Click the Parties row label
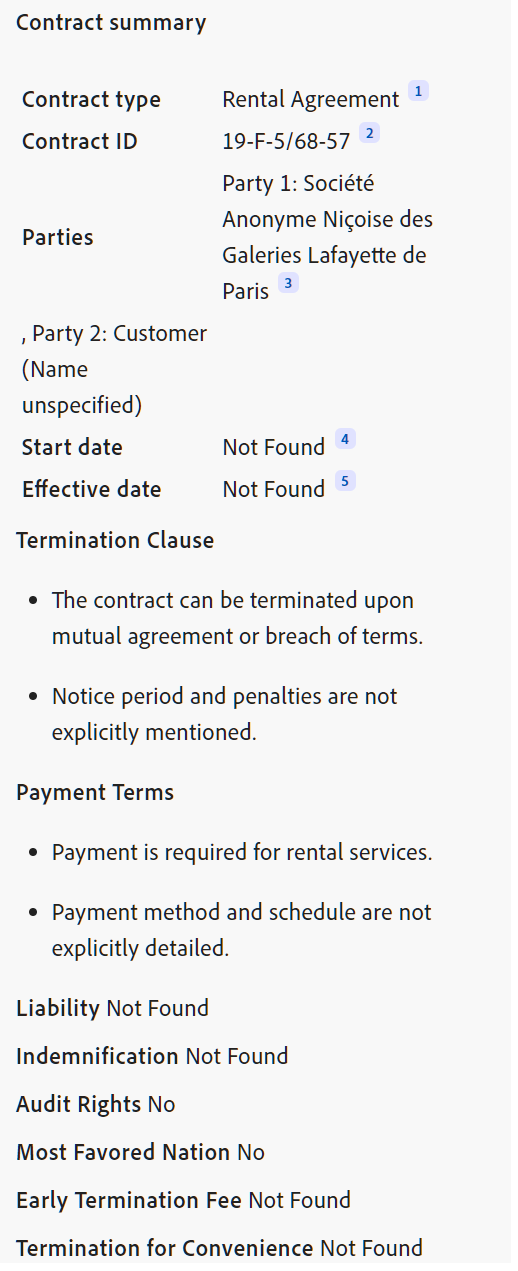This screenshot has height=1271, width=518. pyautogui.click(x=57, y=238)
